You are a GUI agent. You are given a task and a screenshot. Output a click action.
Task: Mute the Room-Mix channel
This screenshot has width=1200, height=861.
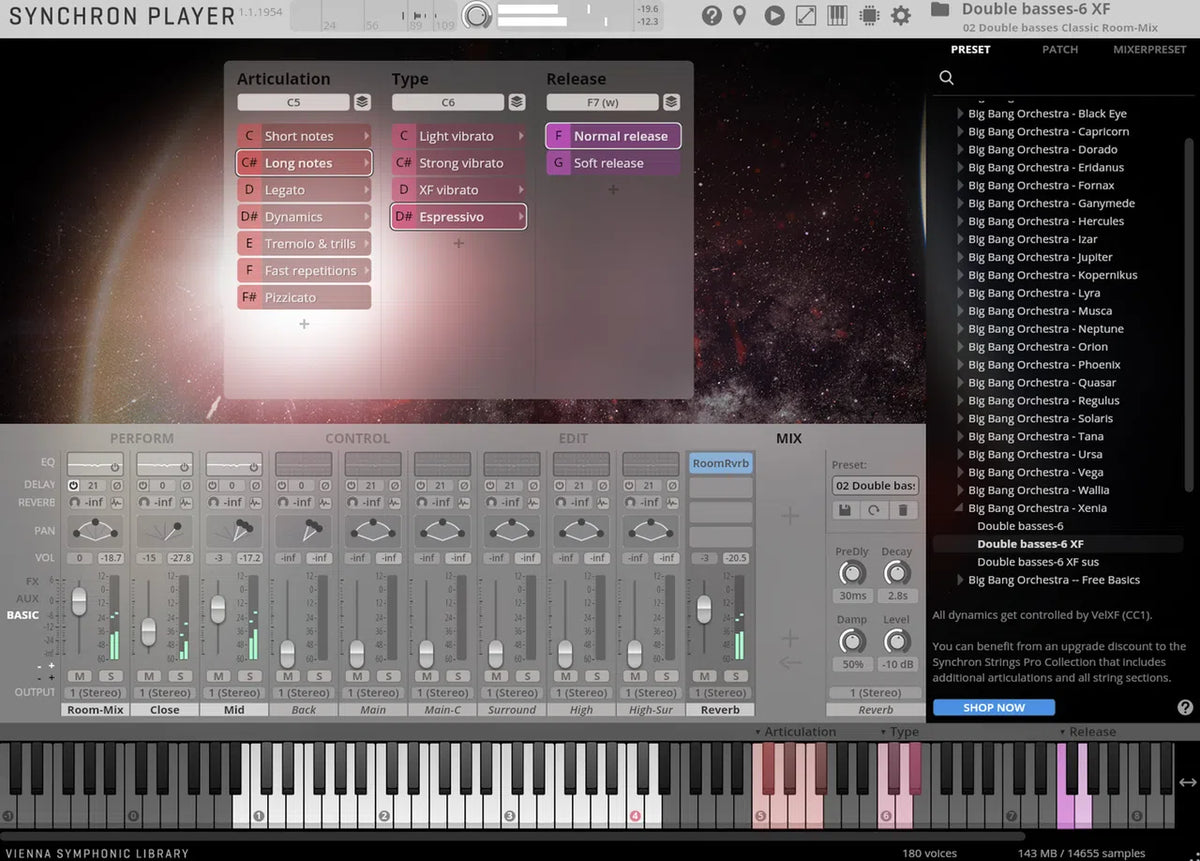click(x=79, y=677)
